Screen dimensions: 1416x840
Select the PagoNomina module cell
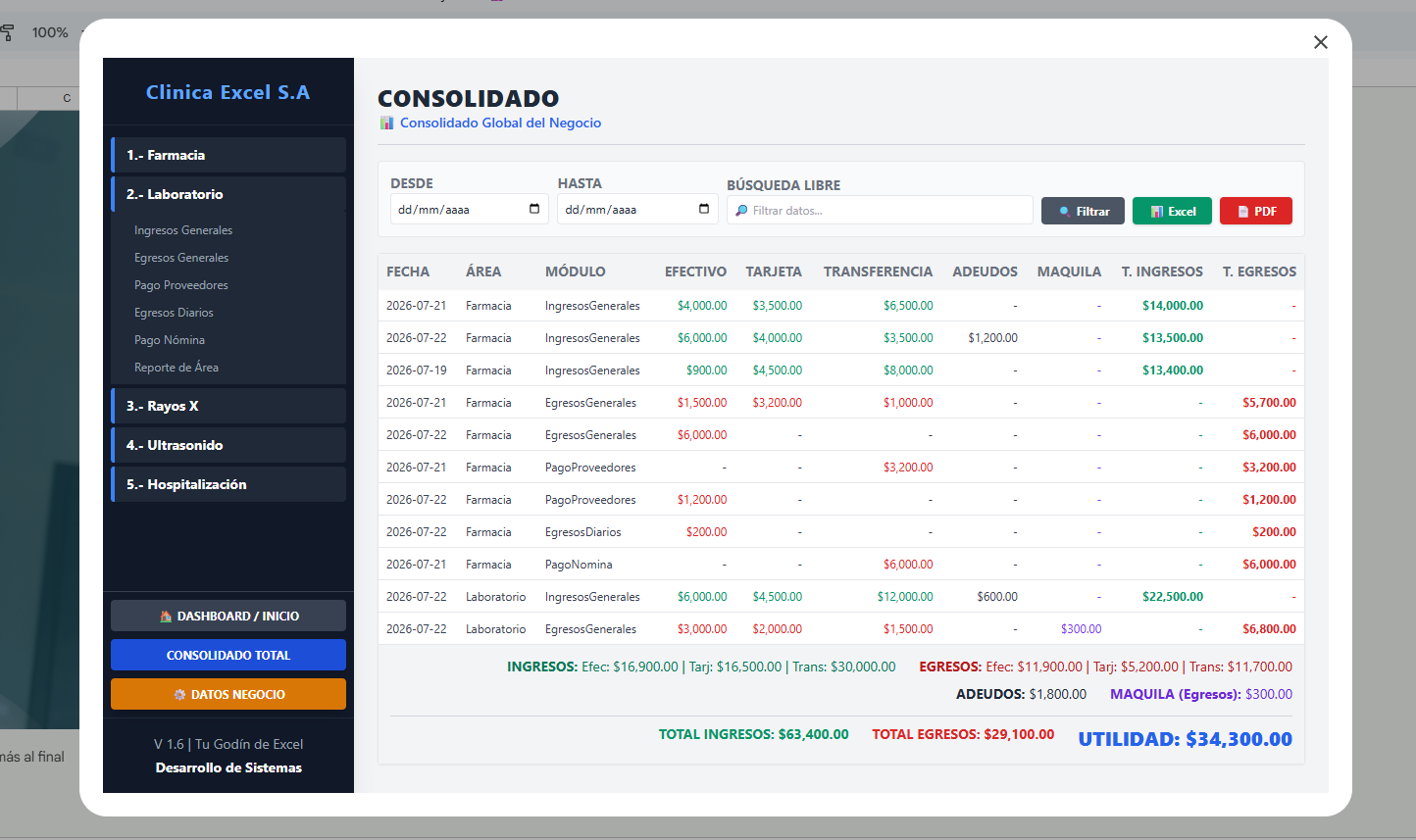579,565
